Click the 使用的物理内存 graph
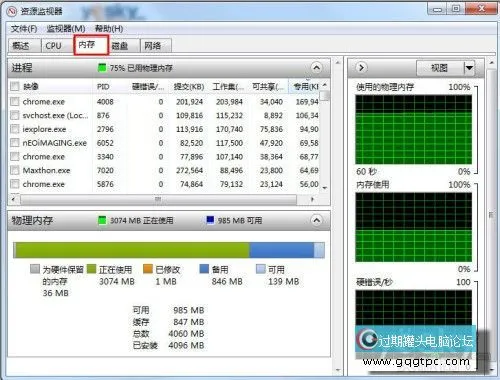This screenshot has width=500, height=380. coord(414,130)
